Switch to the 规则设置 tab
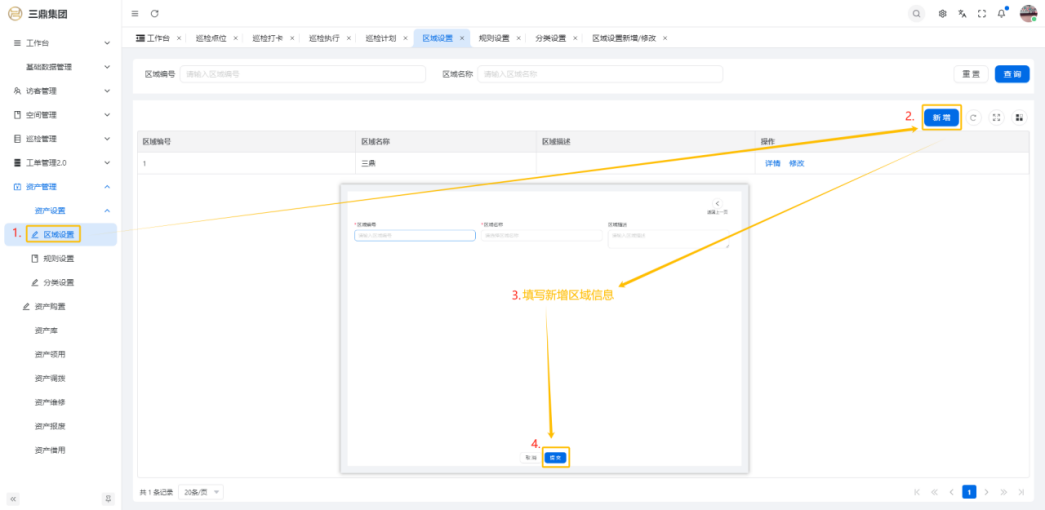Image resolution: width=1045 pixels, height=510 pixels. point(493,38)
